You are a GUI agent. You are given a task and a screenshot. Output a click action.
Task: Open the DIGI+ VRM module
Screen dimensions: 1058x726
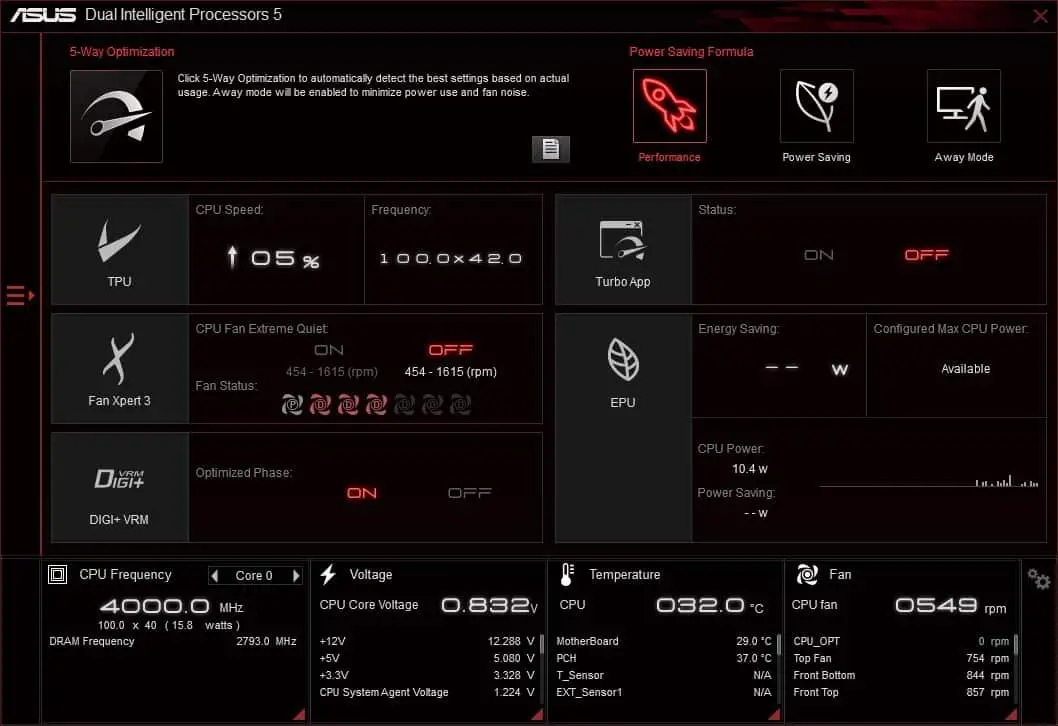(119, 487)
